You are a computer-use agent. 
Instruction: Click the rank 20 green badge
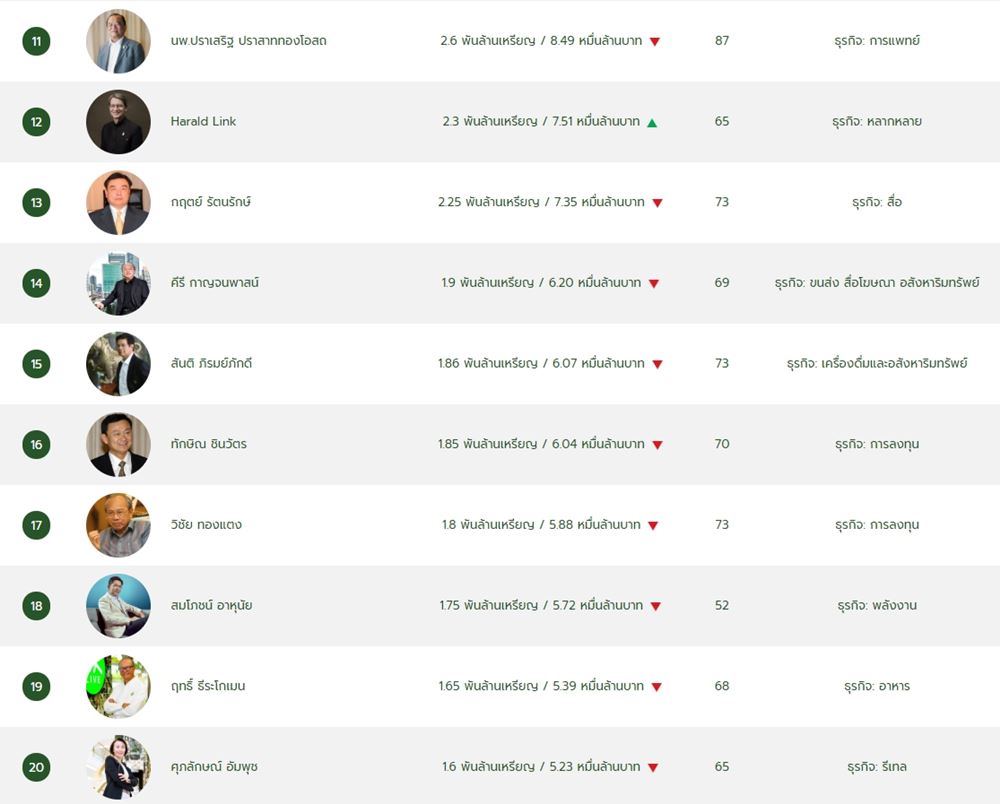tap(36, 767)
